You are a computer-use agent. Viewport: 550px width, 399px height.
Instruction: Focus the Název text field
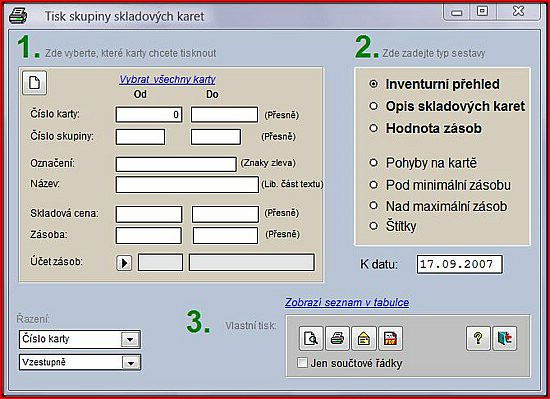187,184
